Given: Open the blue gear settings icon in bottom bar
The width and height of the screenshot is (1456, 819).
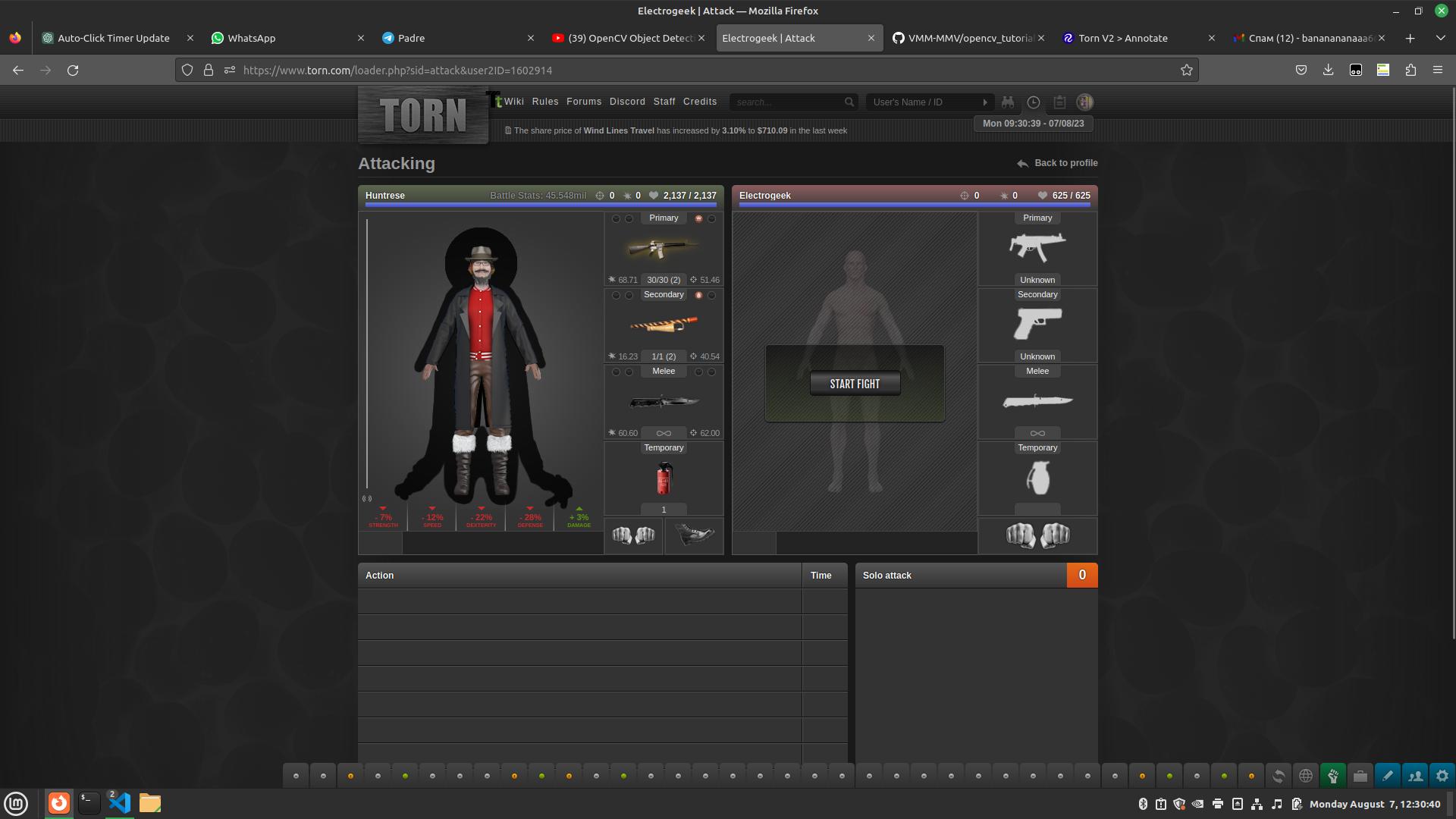Looking at the screenshot, I should point(1442,776).
